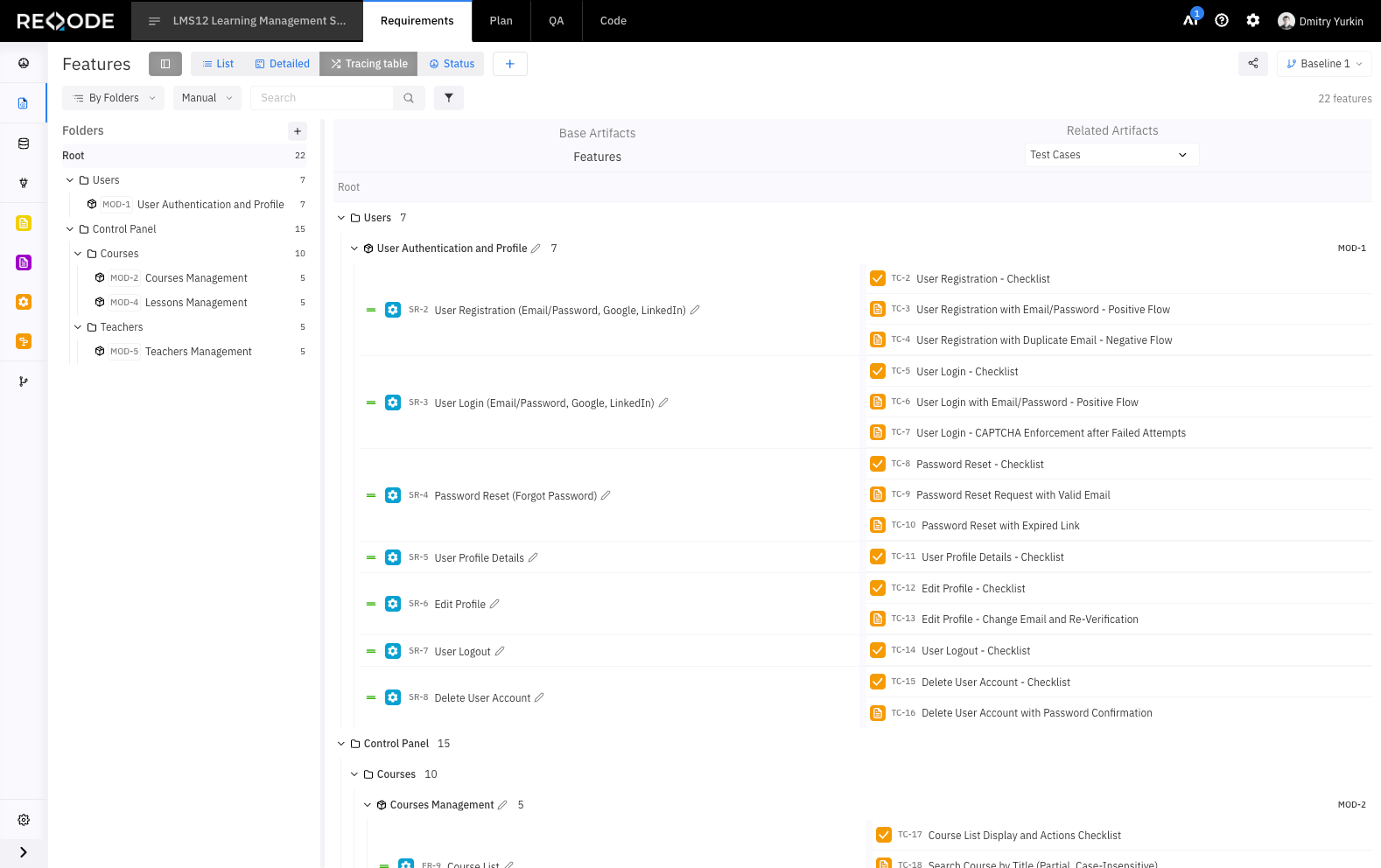Select the List view
This screenshot has height=868, width=1381.
pyautogui.click(x=218, y=64)
